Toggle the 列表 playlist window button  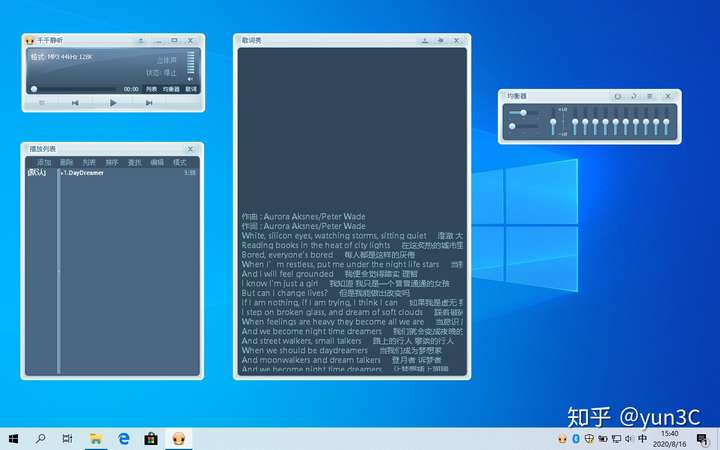152,89
